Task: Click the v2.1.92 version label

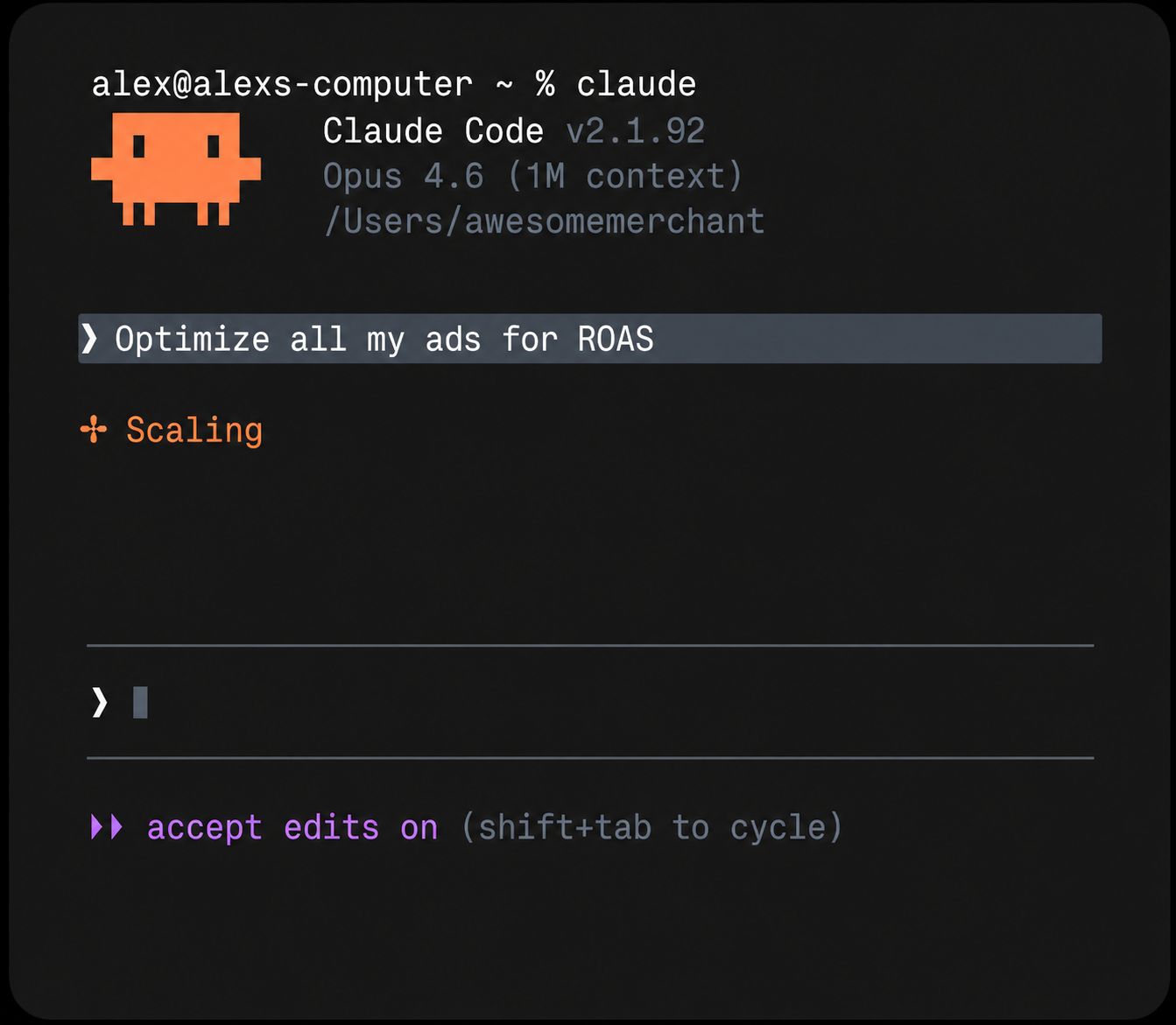Action: [636, 131]
